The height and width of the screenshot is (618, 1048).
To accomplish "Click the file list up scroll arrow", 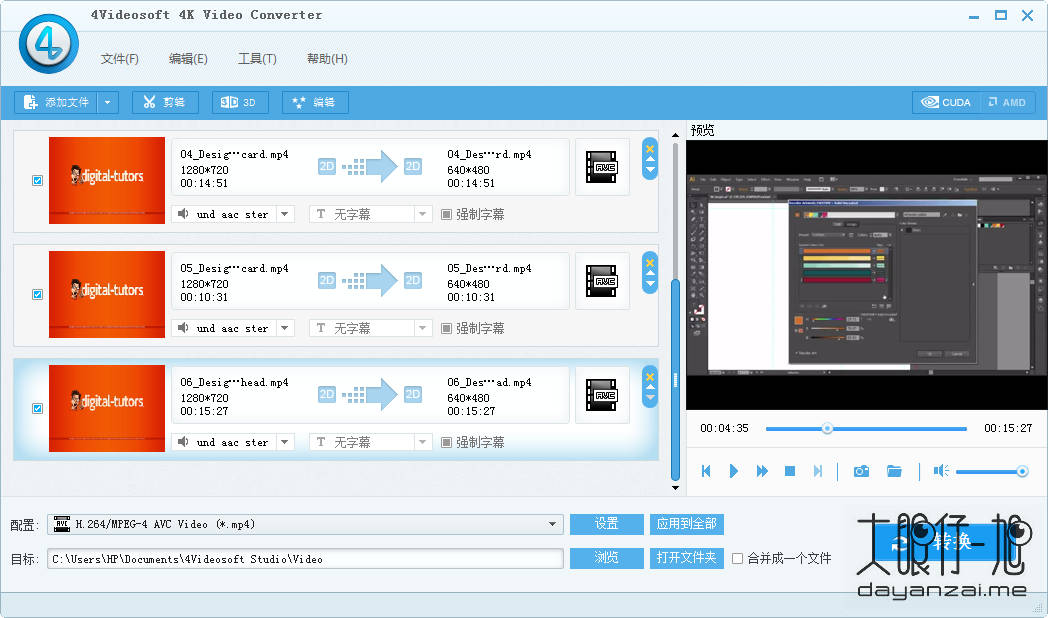I will click(675, 135).
